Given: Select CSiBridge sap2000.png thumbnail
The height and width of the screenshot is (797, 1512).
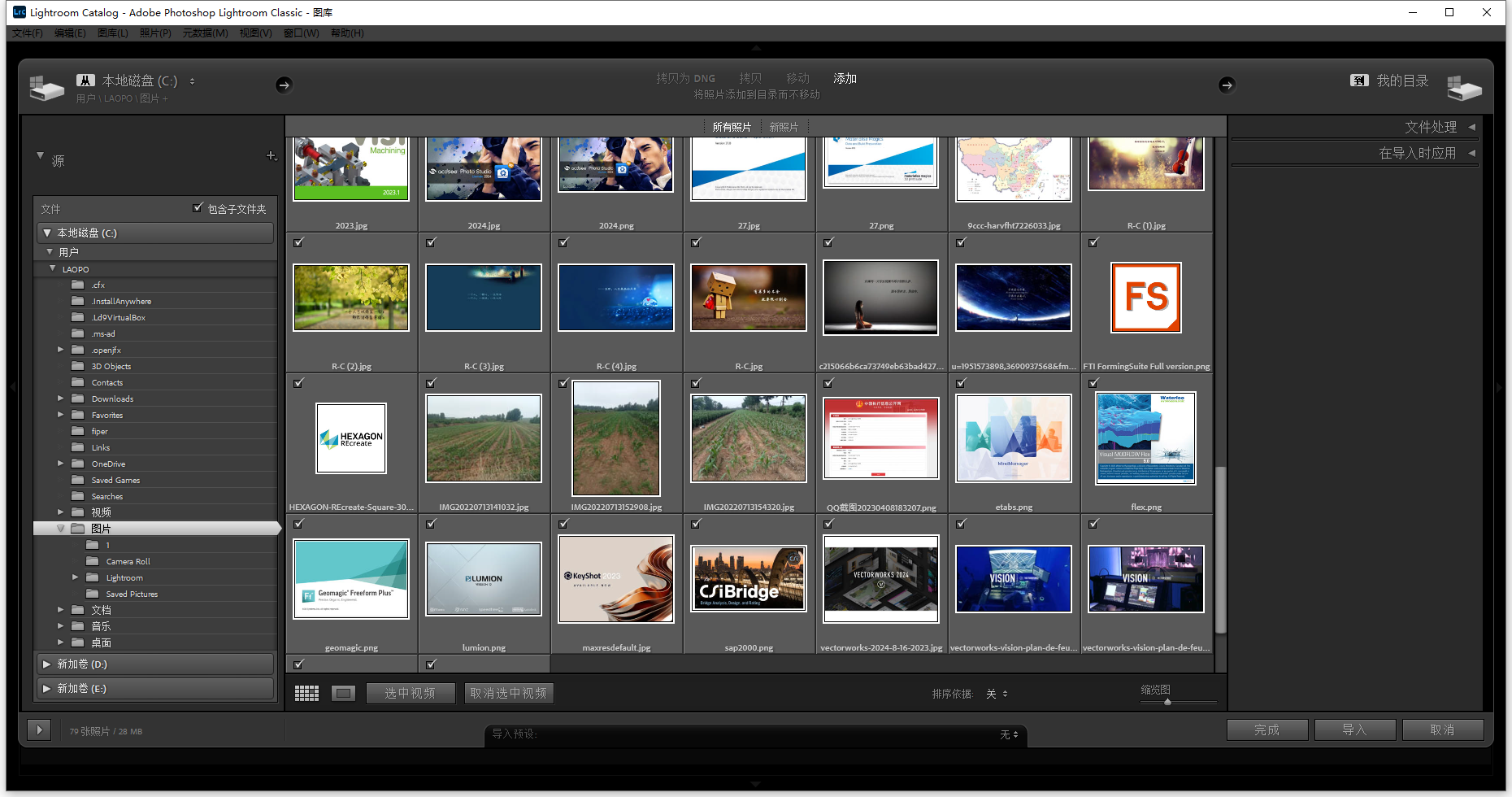Looking at the screenshot, I should 748,578.
